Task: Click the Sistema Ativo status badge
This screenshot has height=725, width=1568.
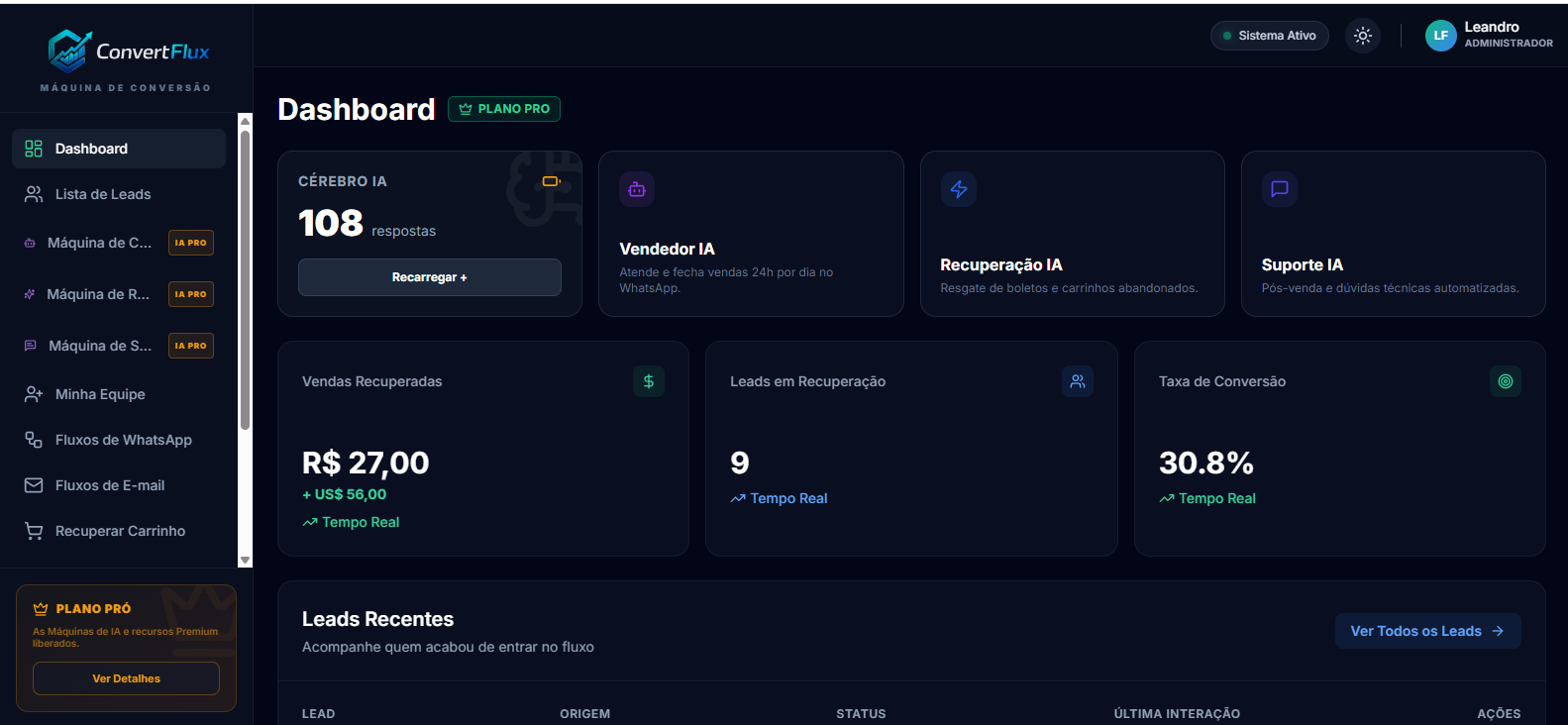Action: (1270, 36)
